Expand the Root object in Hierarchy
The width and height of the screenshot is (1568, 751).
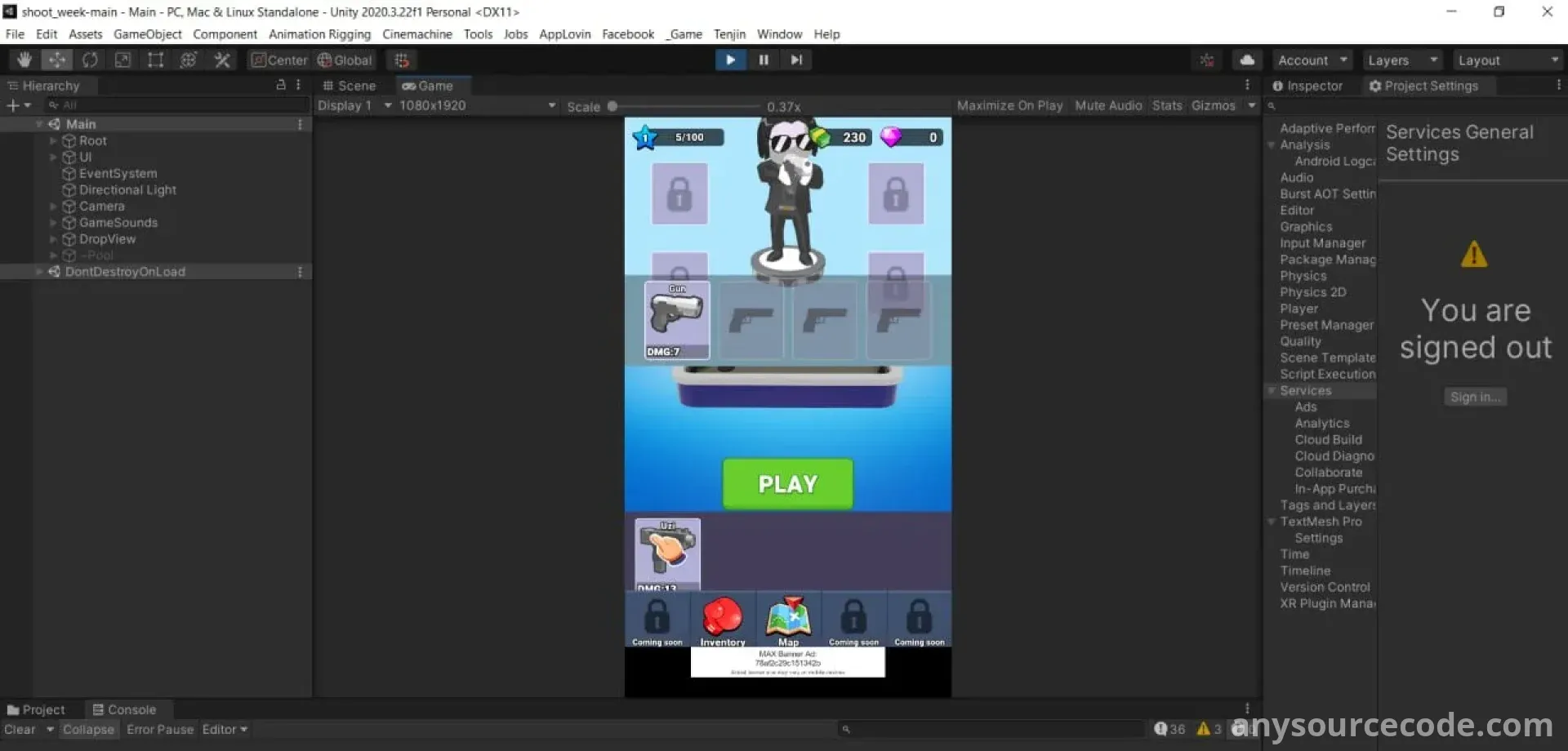point(53,140)
